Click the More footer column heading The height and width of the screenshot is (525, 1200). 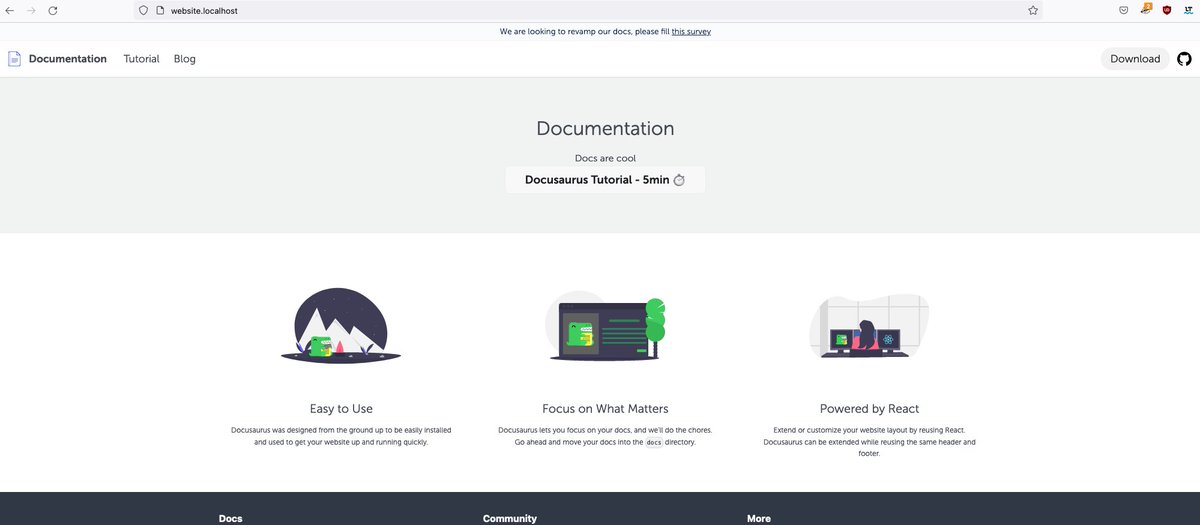(759, 519)
